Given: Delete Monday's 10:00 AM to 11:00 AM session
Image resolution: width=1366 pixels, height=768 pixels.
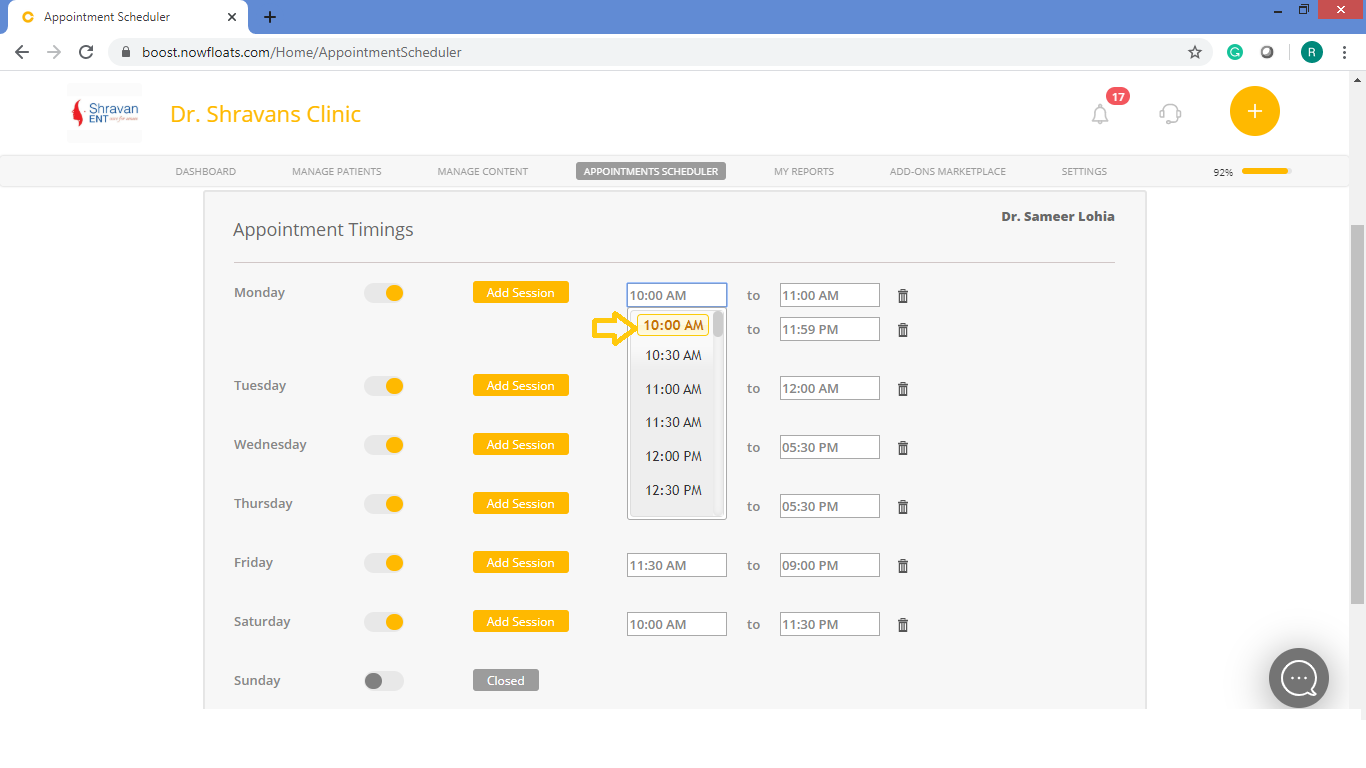Looking at the screenshot, I should tap(903, 296).
